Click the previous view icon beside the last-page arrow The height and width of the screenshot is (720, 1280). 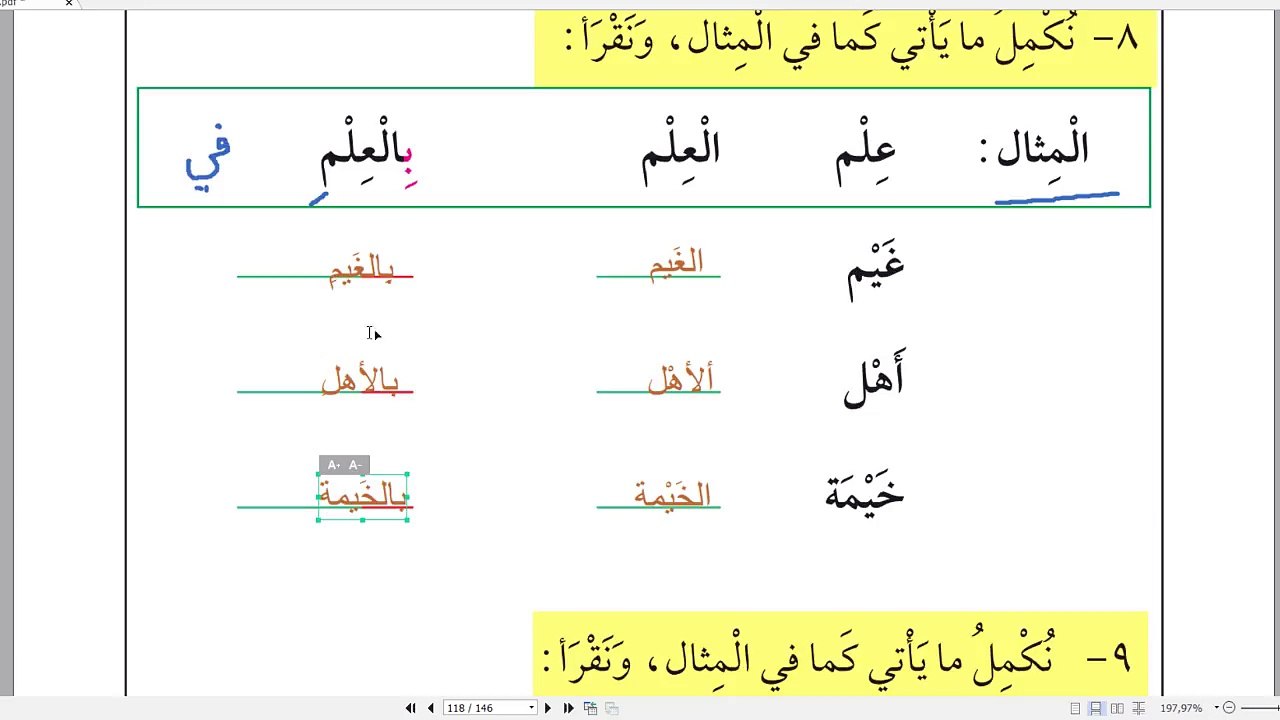pos(591,708)
